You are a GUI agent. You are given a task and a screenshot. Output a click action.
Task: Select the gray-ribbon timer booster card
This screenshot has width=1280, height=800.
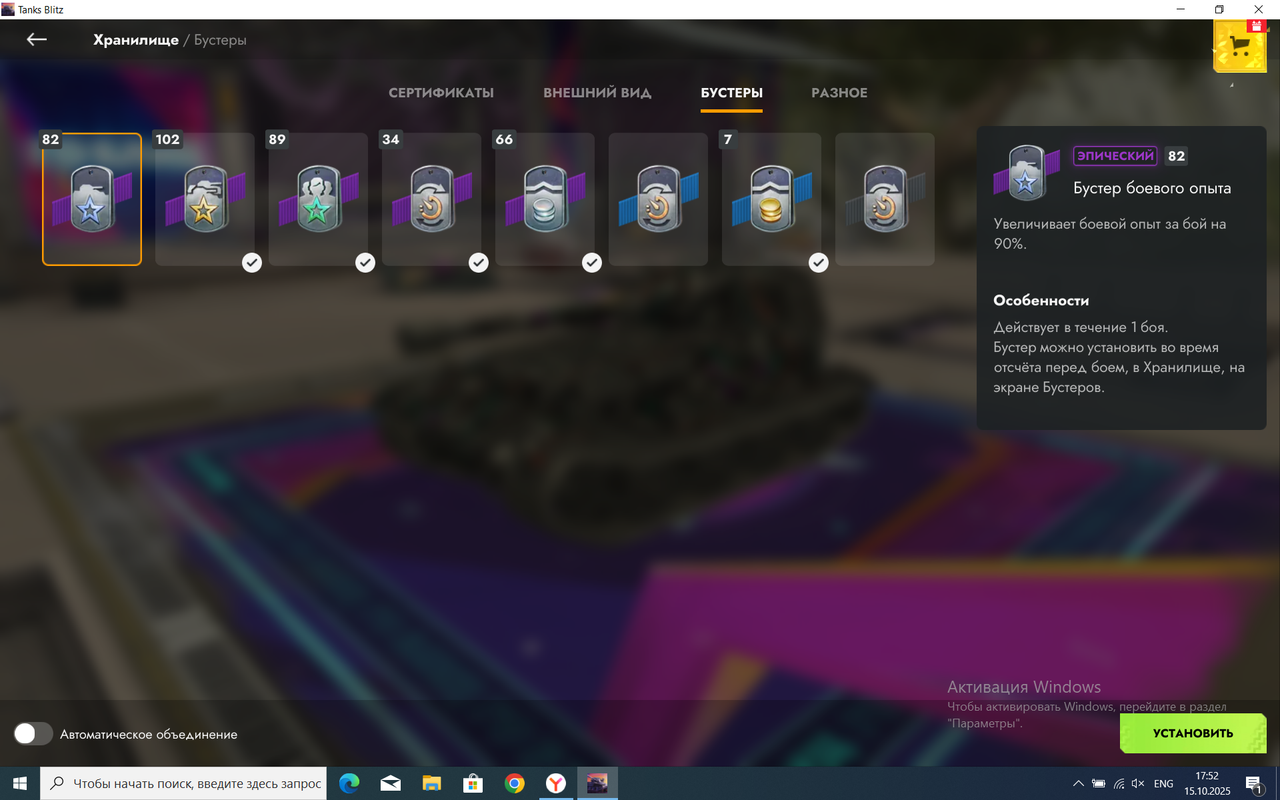click(885, 199)
